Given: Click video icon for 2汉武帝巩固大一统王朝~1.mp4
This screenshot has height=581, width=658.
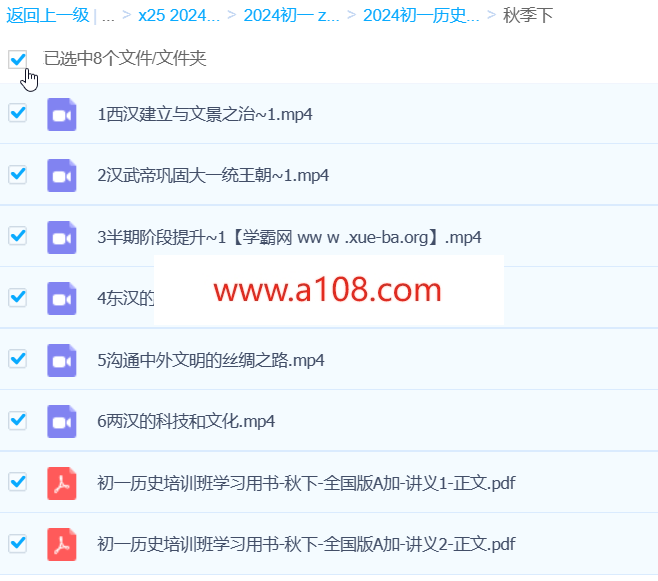Looking at the screenshot, I should pyautogui.click(x=62, y=175).
